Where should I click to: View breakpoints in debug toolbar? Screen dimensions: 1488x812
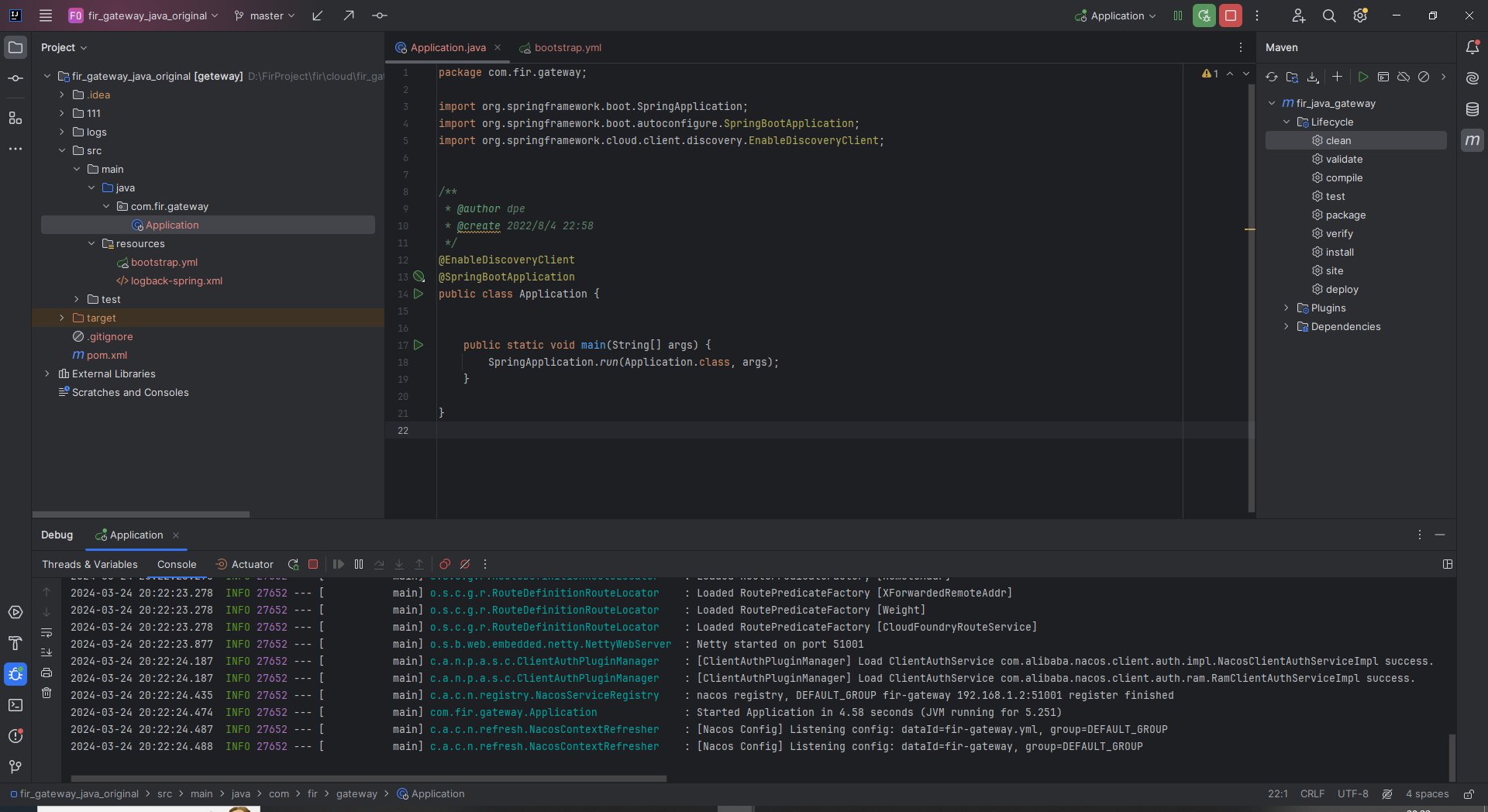pos(445,564)
